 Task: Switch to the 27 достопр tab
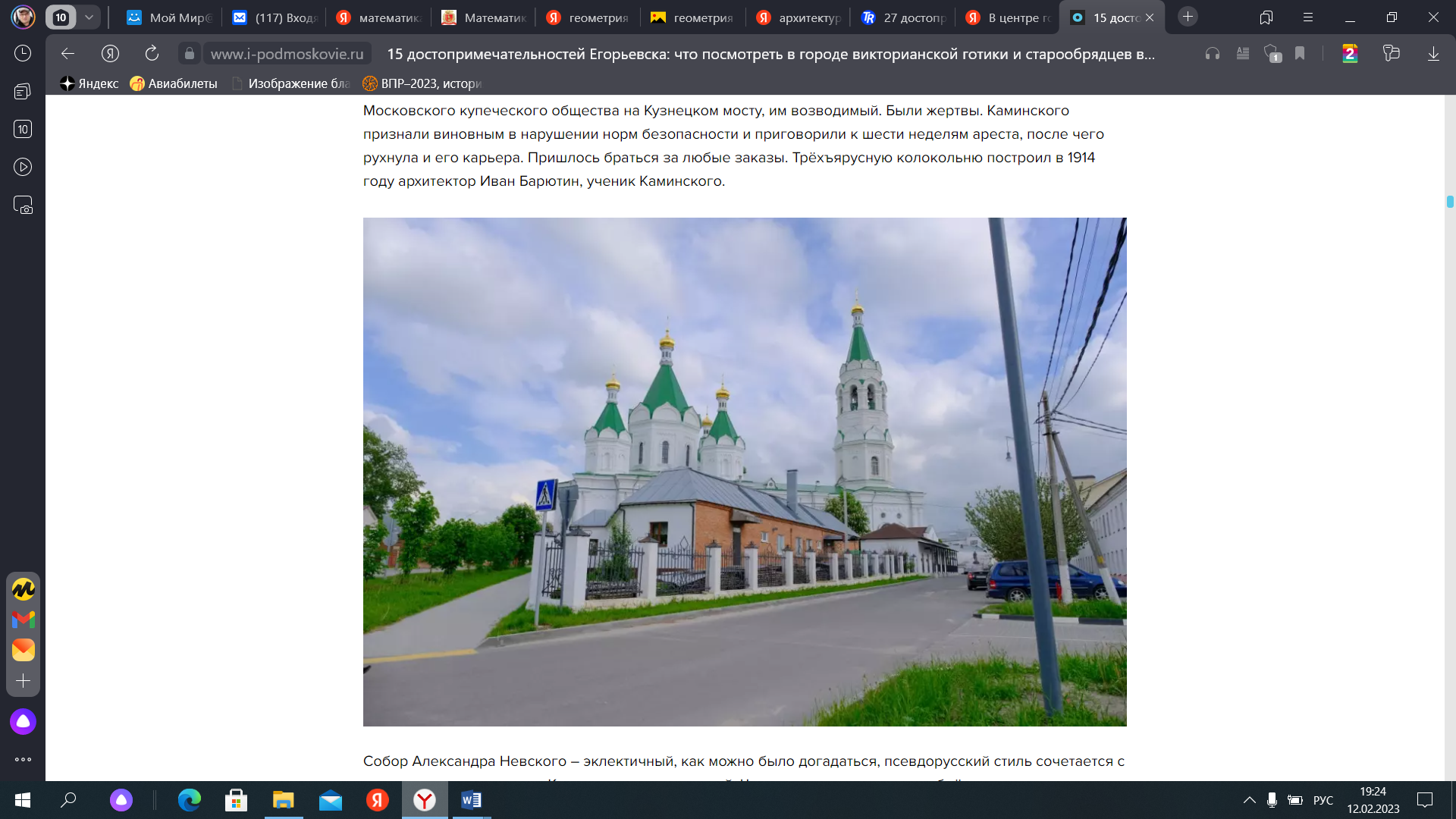click(x=903, y=17)
